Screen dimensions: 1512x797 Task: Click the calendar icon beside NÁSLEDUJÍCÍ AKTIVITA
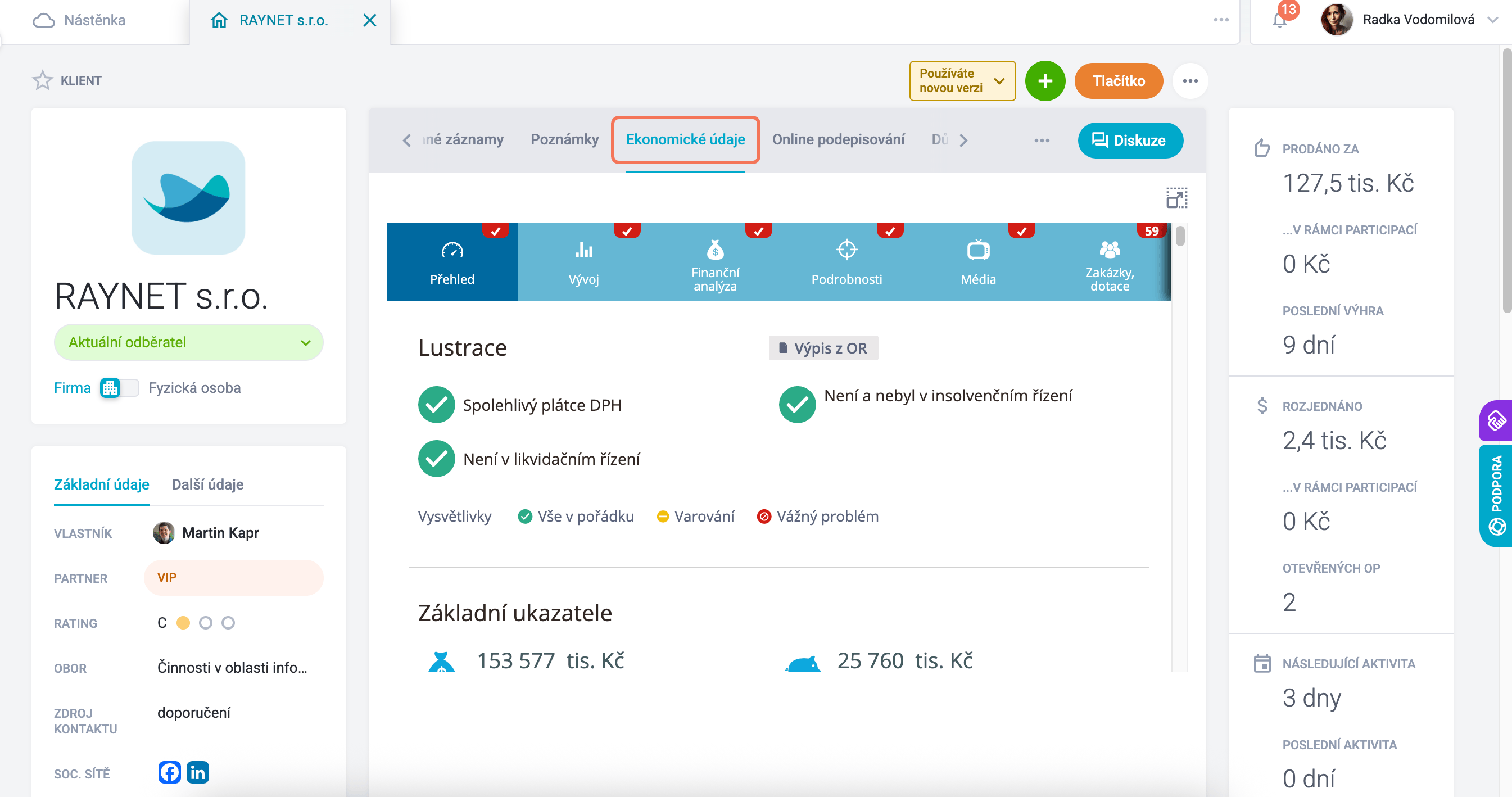[x=1262, y=663]
